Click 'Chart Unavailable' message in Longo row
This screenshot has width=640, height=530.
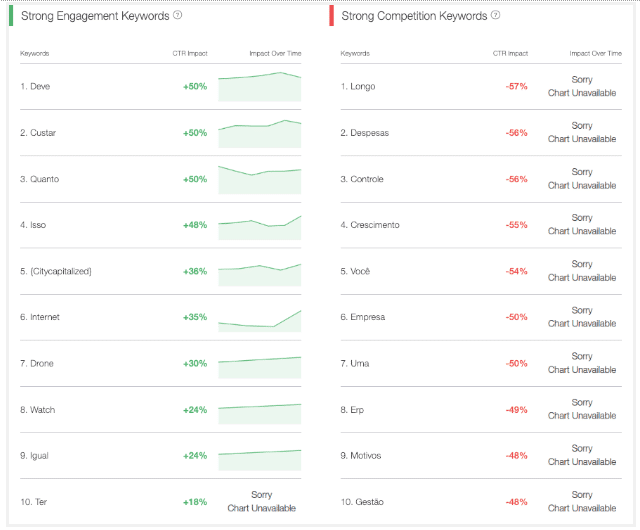pos(582,93)
